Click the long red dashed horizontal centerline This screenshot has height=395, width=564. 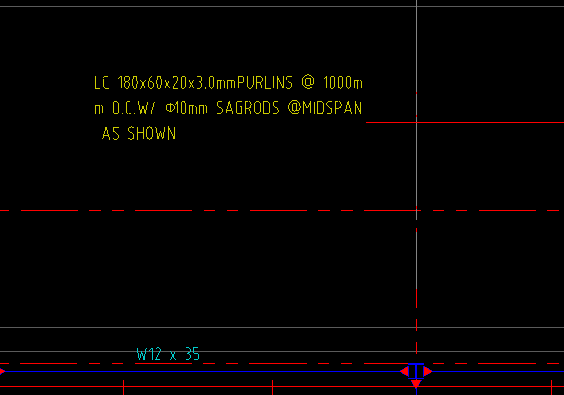pos(281,210)
